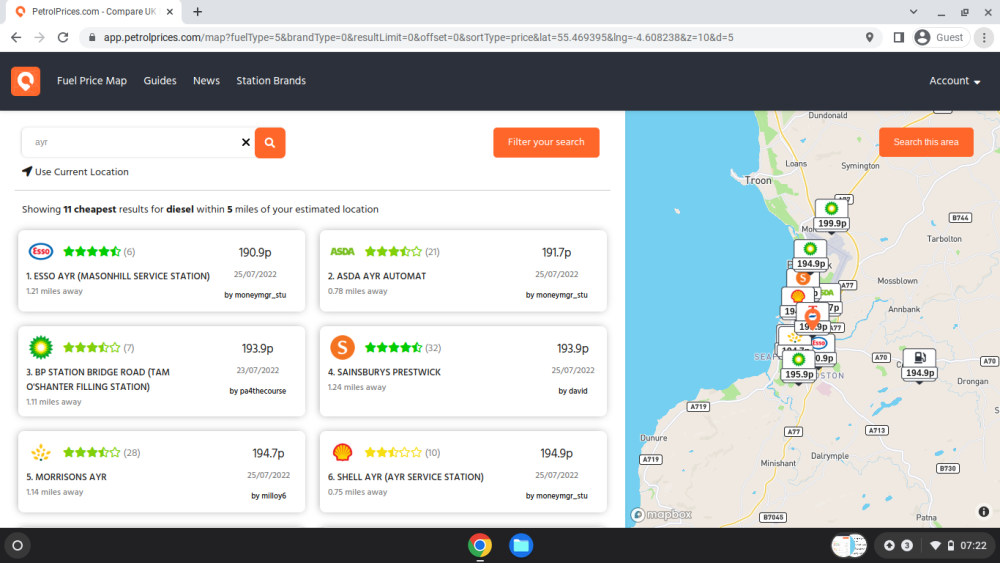The width and height of the screenshot is (1000, 563).
Task: Open the ChromeOS launcher circle
Action: (x=18, y=545)
